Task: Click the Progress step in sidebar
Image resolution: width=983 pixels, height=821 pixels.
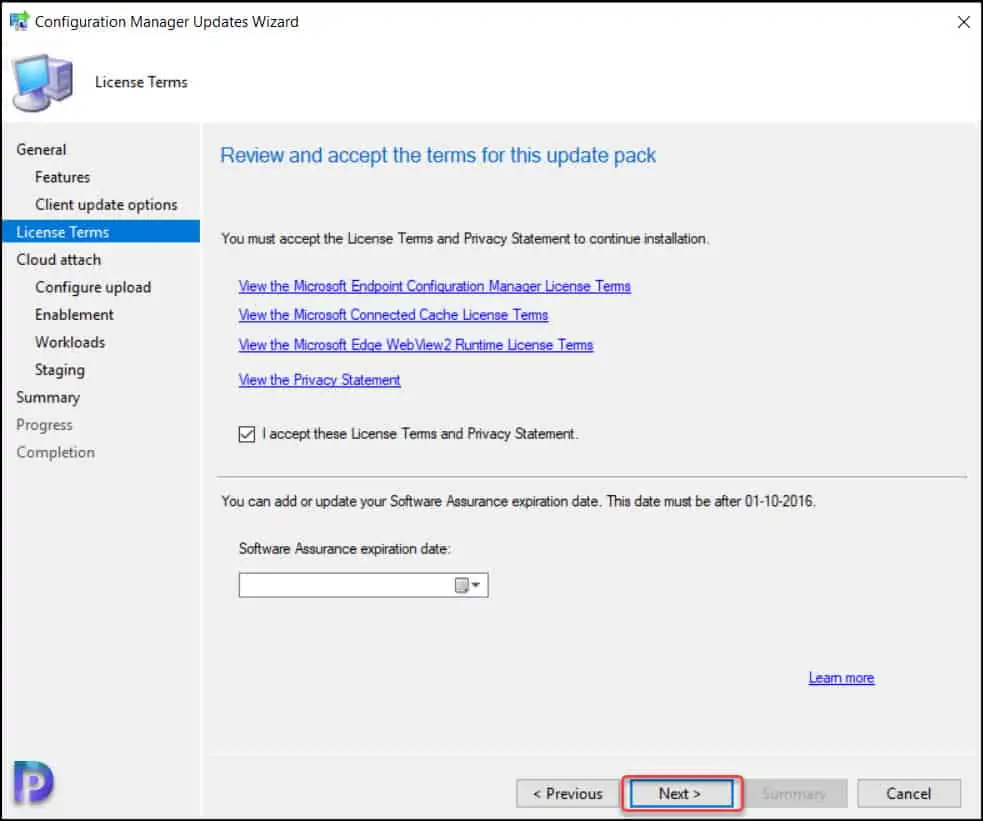Action: 44,425
